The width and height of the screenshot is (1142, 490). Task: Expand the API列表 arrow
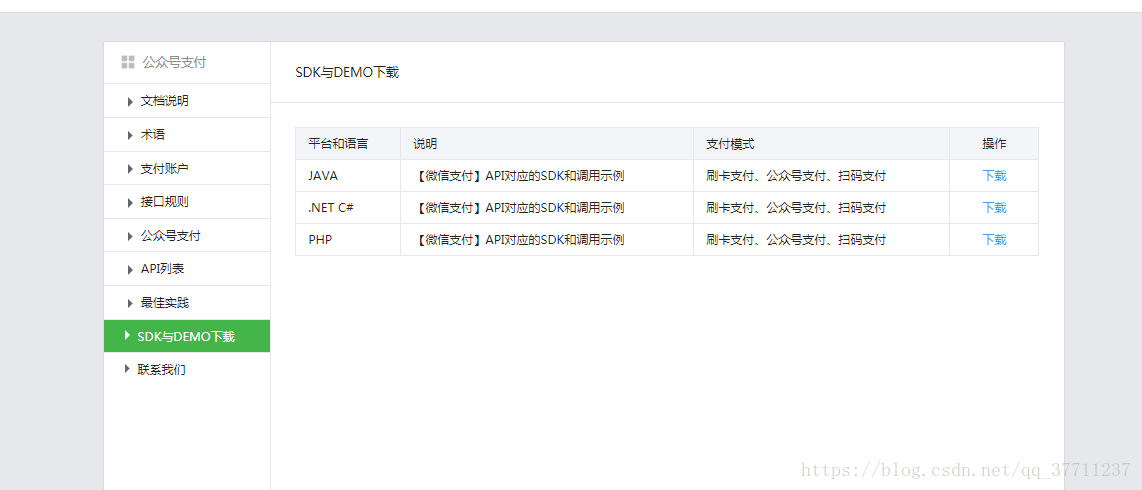tap(130, 269)
